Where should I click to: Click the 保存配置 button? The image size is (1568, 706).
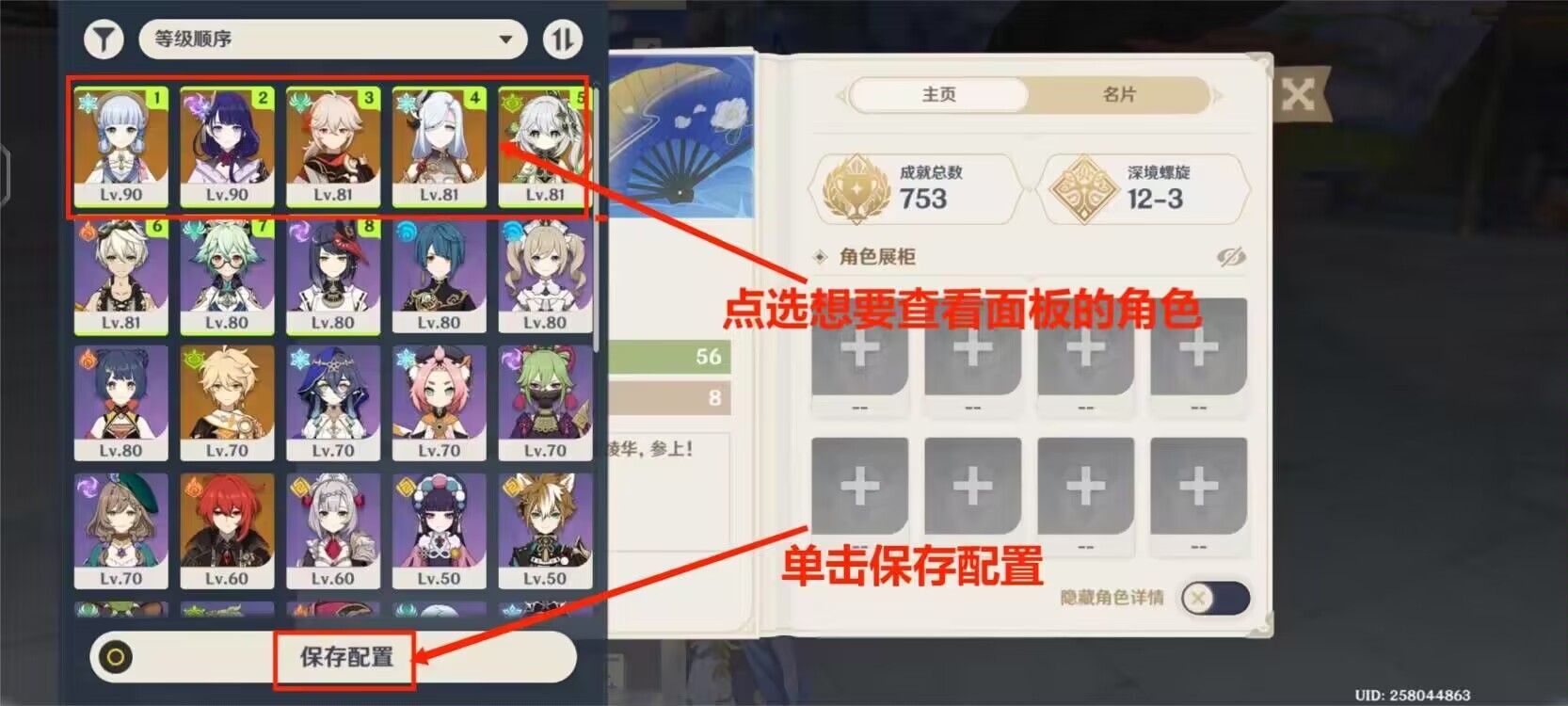(345, 657)
